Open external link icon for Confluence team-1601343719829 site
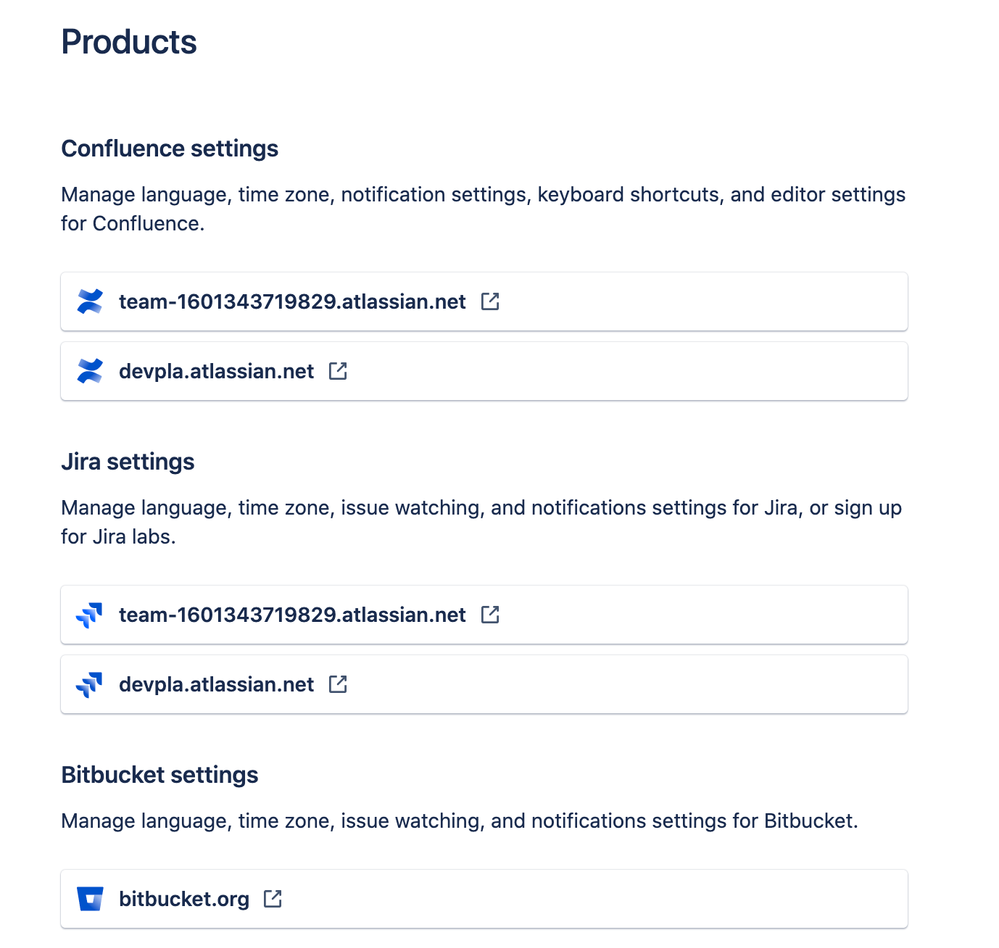Viewport: 999px width, 948px height. (490, 301)
